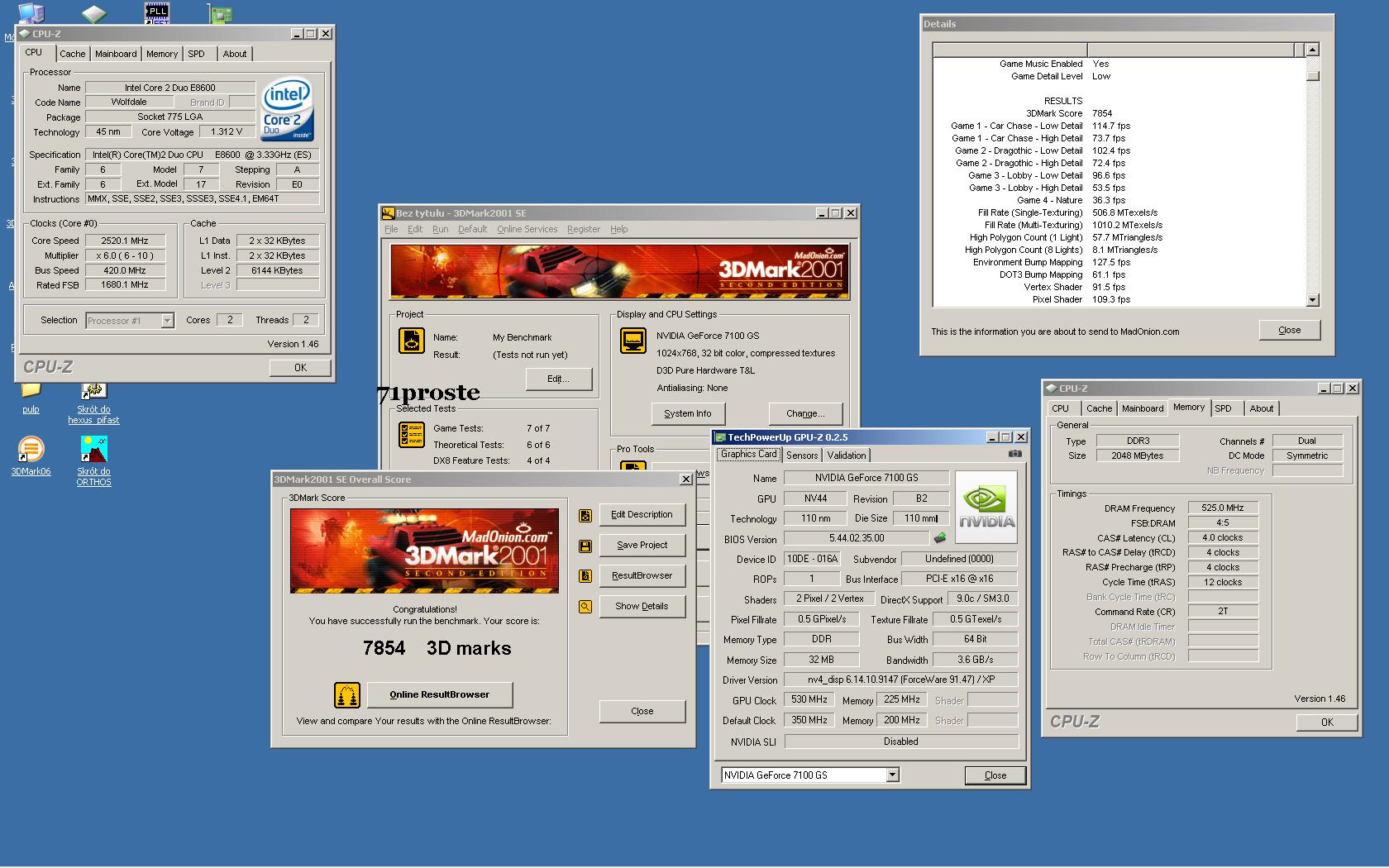The image size is (1389, 868).
Task: Click the Intel Core 2 Duo logo
Action: point(287,109)
